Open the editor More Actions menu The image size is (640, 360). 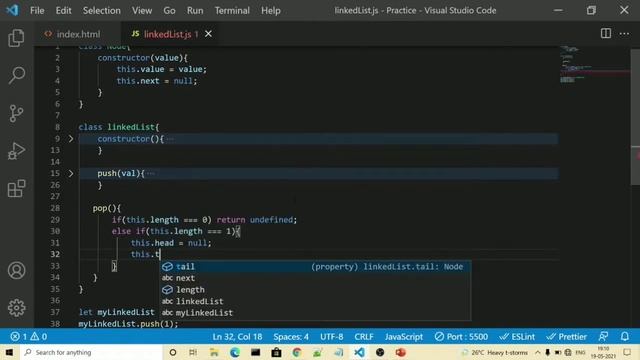pos(624,33)
